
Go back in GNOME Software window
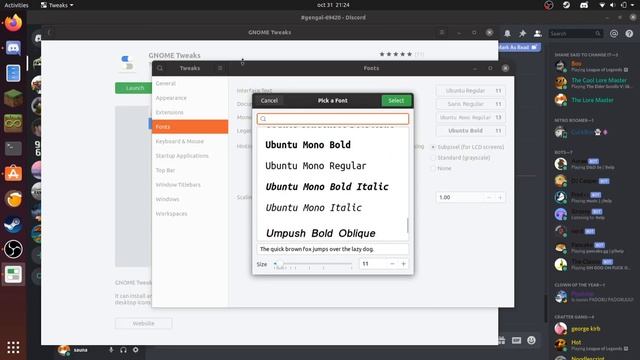pyautogui.click(x=49, y=32)
